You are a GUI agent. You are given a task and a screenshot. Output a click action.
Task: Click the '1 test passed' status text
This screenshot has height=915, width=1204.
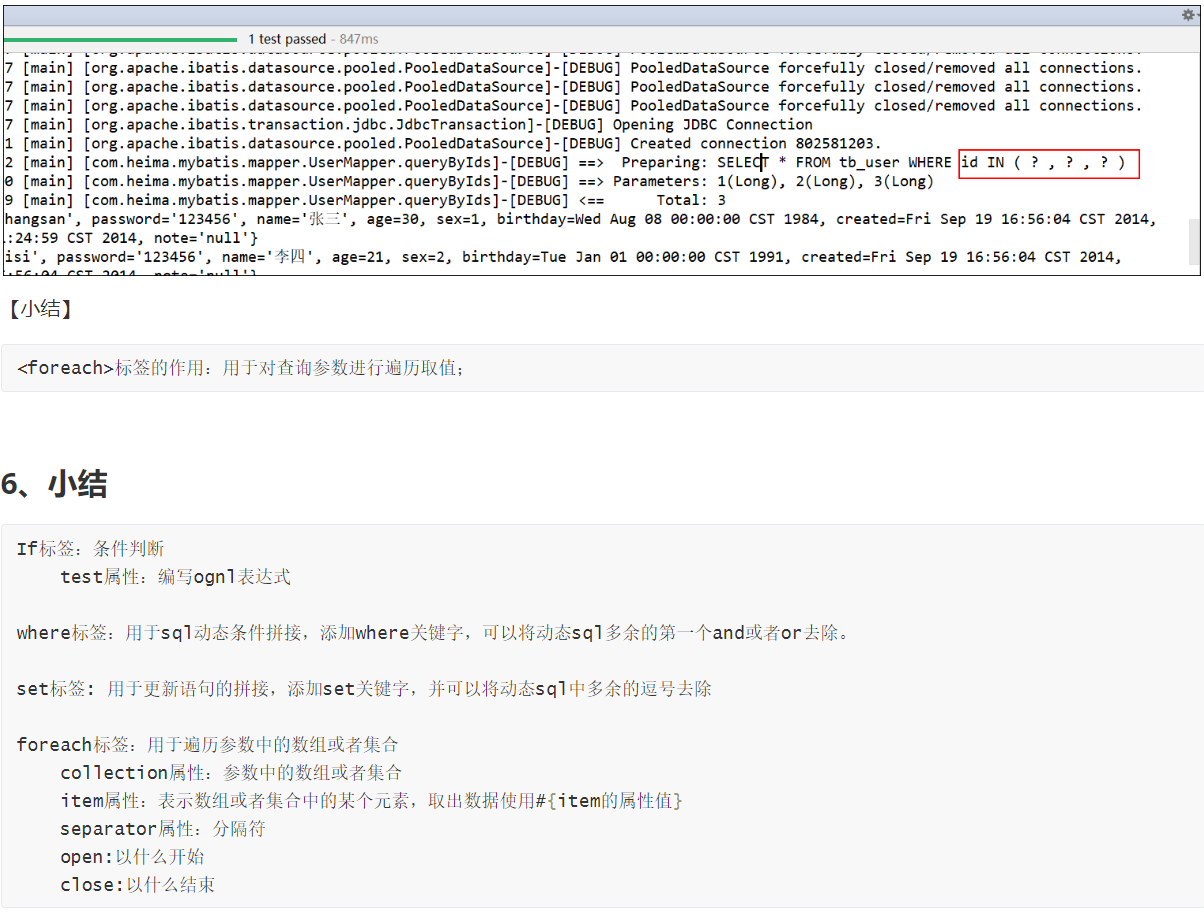pos(287,40)
